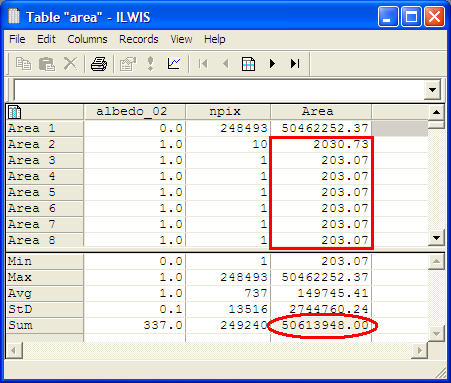Click the Delete X toolbar icon

pos(70,63)
